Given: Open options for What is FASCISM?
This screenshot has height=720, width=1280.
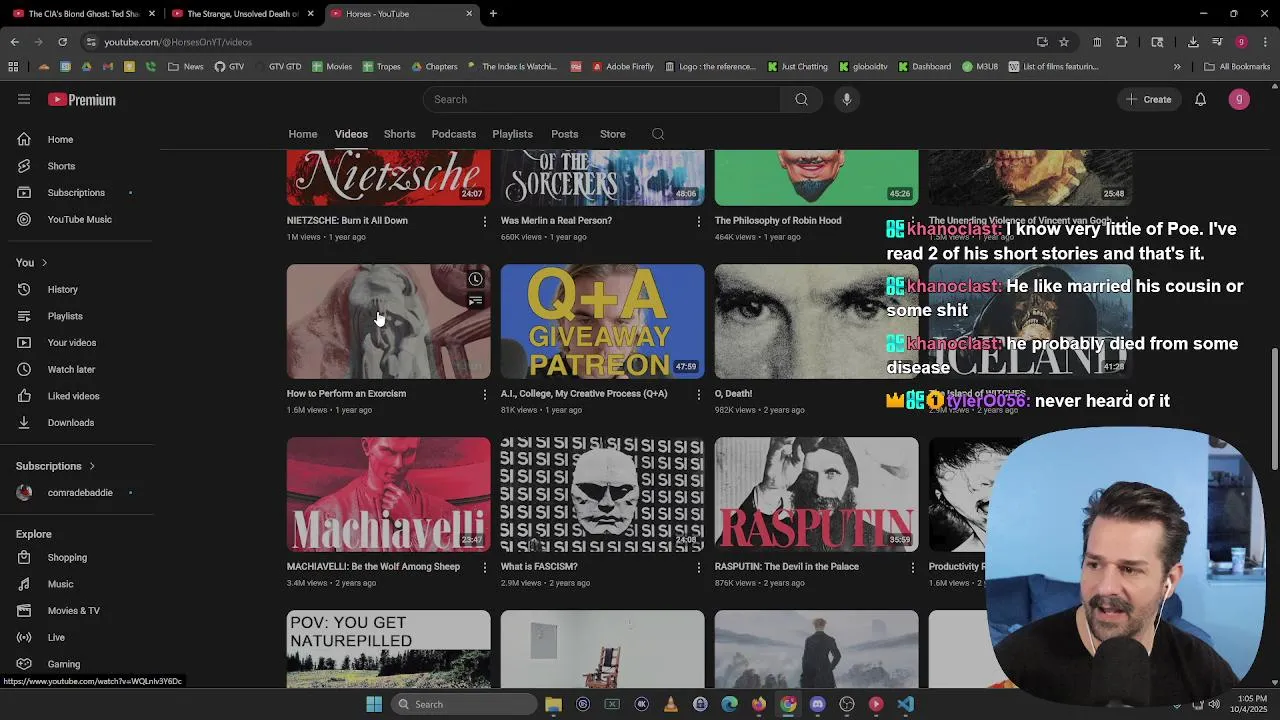Looking at the screenshot, I should (699, 567).
